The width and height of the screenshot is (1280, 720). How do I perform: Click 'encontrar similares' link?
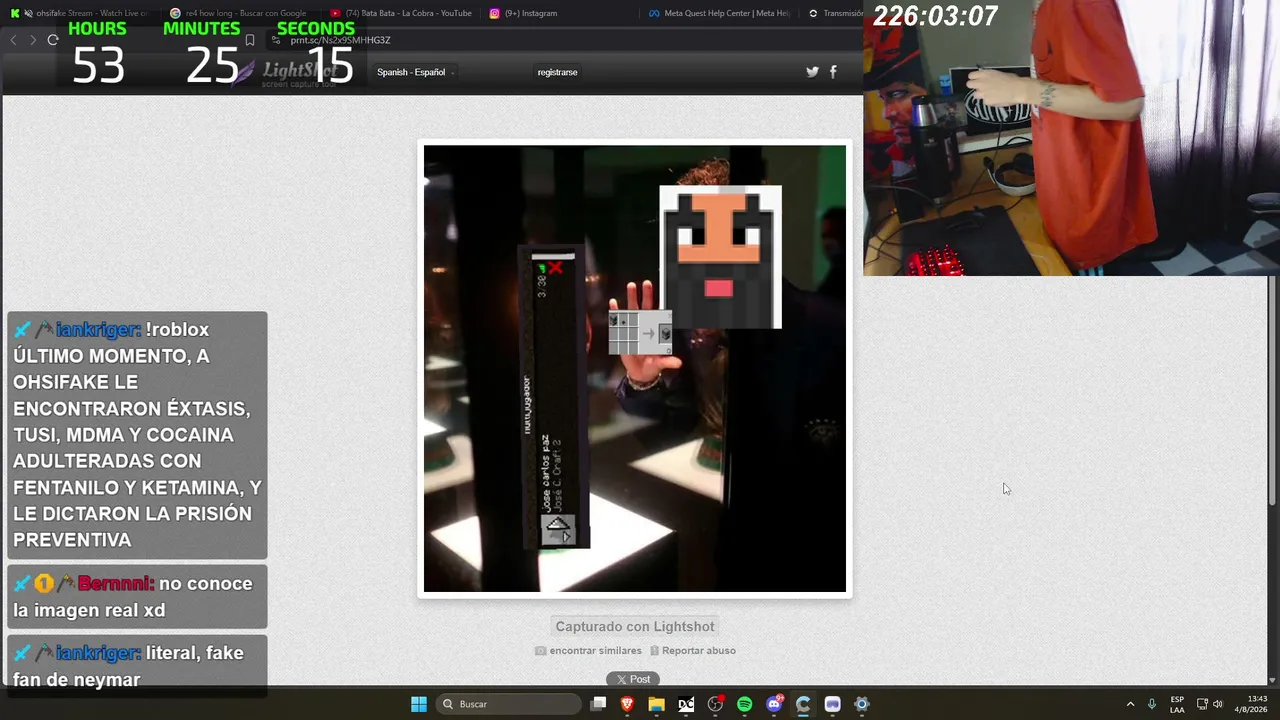(x=589, y=651)
